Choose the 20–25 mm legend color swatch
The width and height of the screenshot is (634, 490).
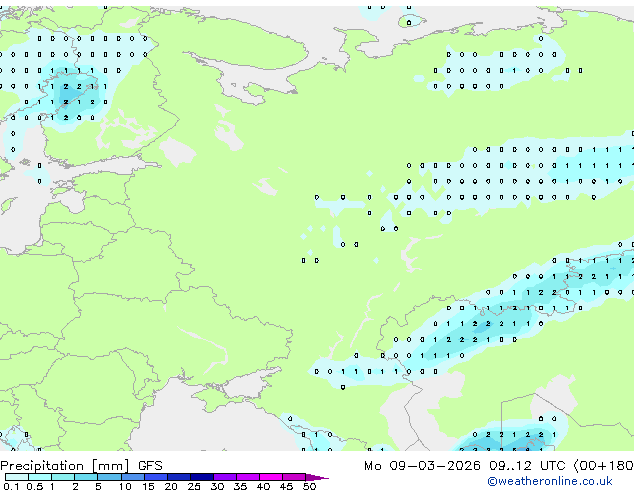pos(179,477)
